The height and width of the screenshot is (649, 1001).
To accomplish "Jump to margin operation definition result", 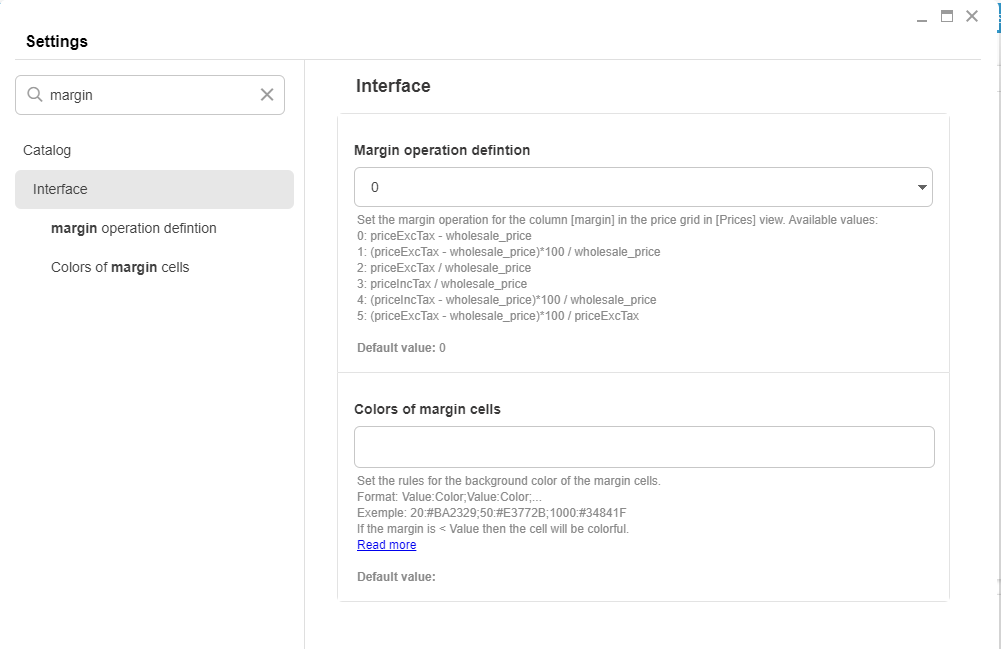I will click(x=133, y=228).
